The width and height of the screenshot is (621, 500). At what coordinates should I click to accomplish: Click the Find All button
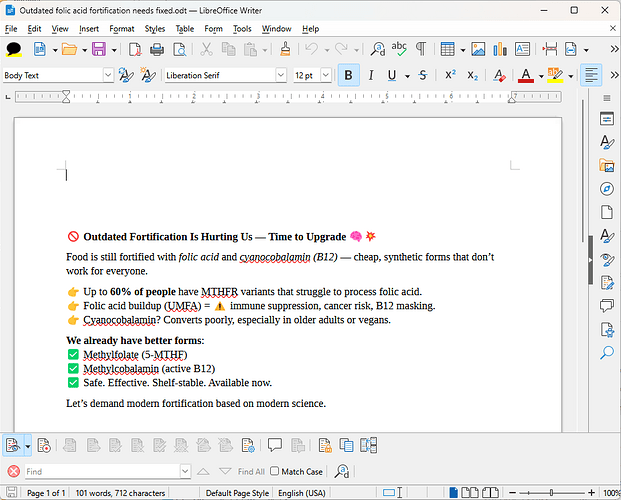point(251,471)
